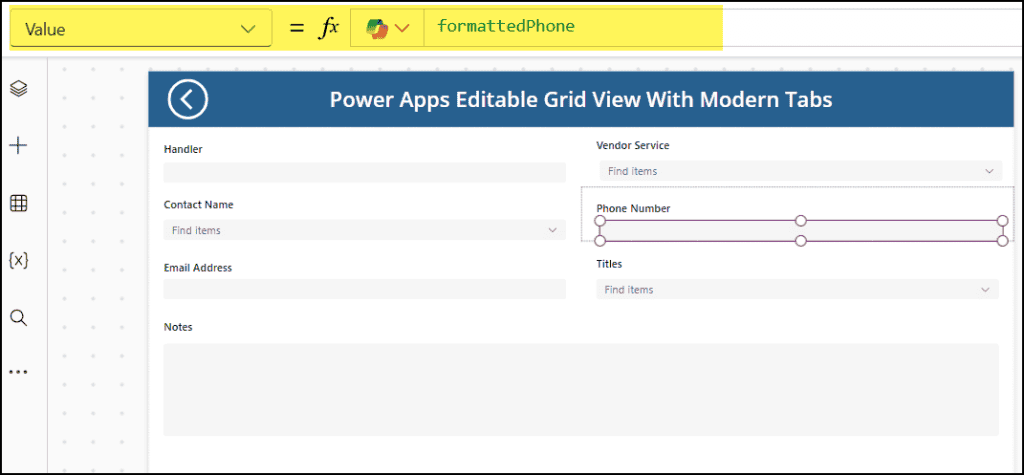
Task: Open the Variables {x} icon
Action: (x=18, y=261)
